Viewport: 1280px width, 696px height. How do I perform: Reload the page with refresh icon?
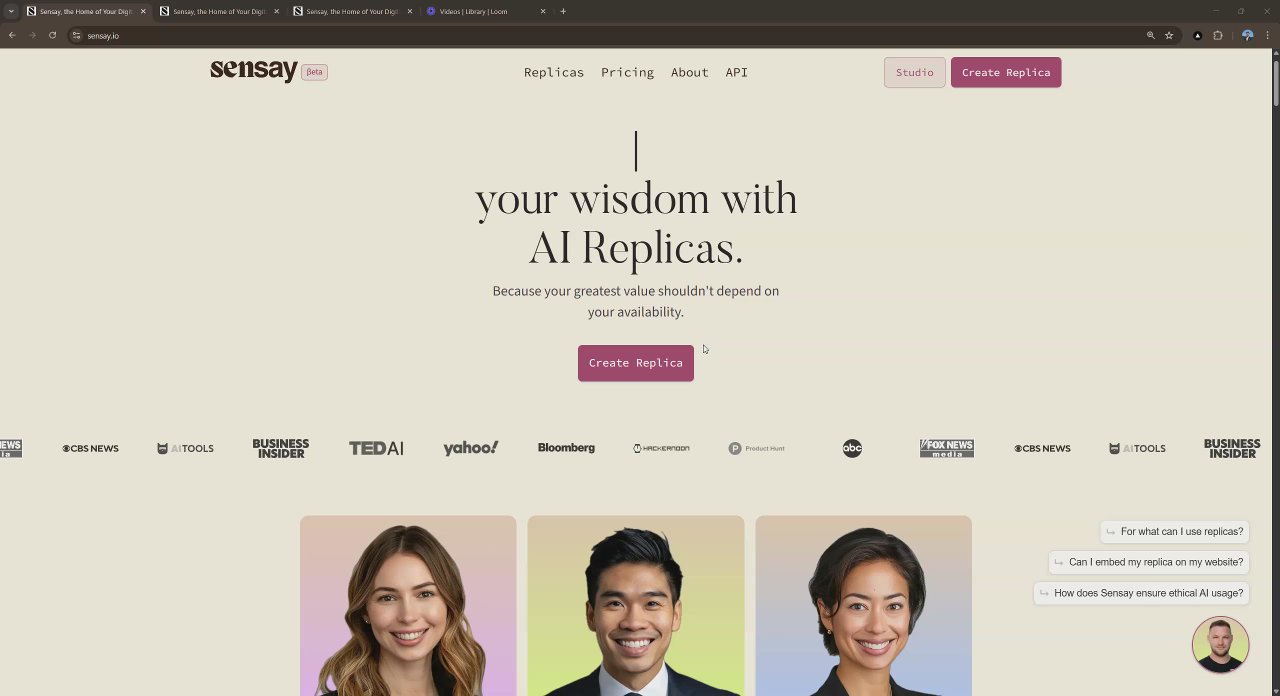(53, 35)
